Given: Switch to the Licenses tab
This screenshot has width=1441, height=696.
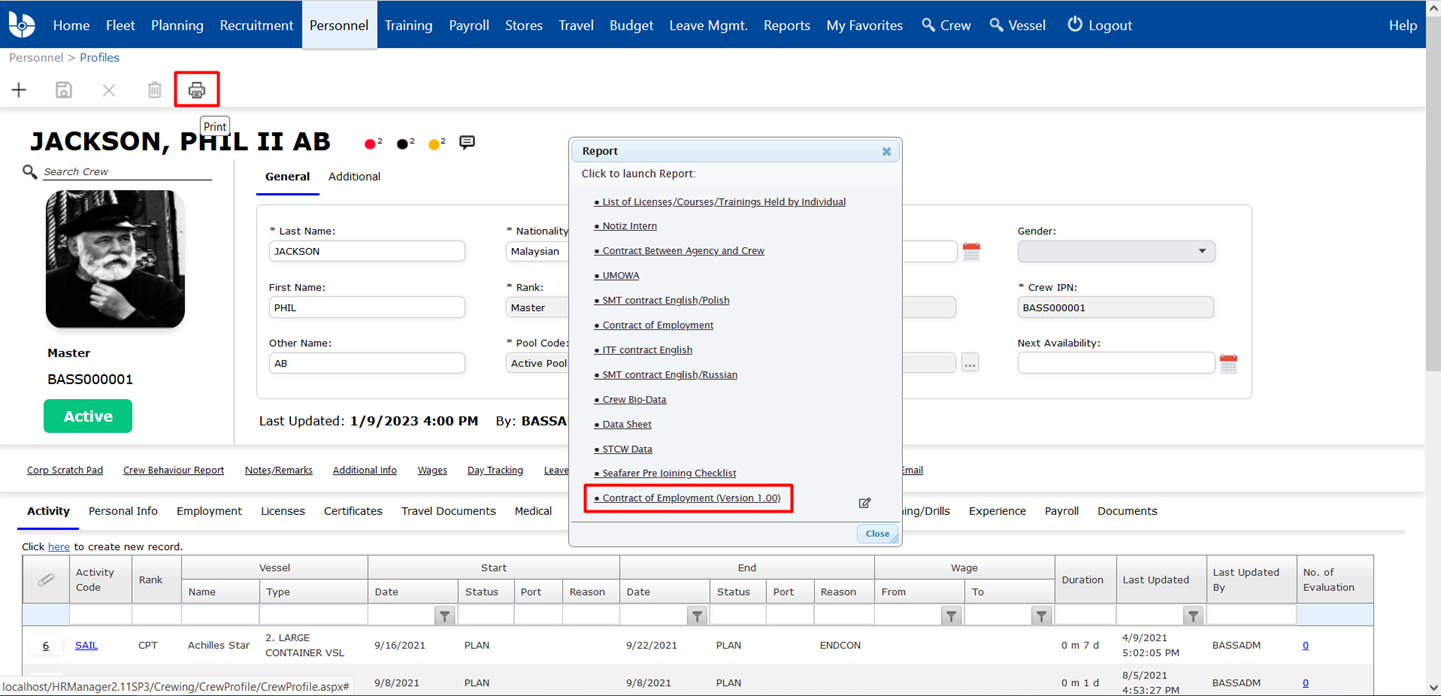Looking at the screenshot, I should (x=283, y=511).
